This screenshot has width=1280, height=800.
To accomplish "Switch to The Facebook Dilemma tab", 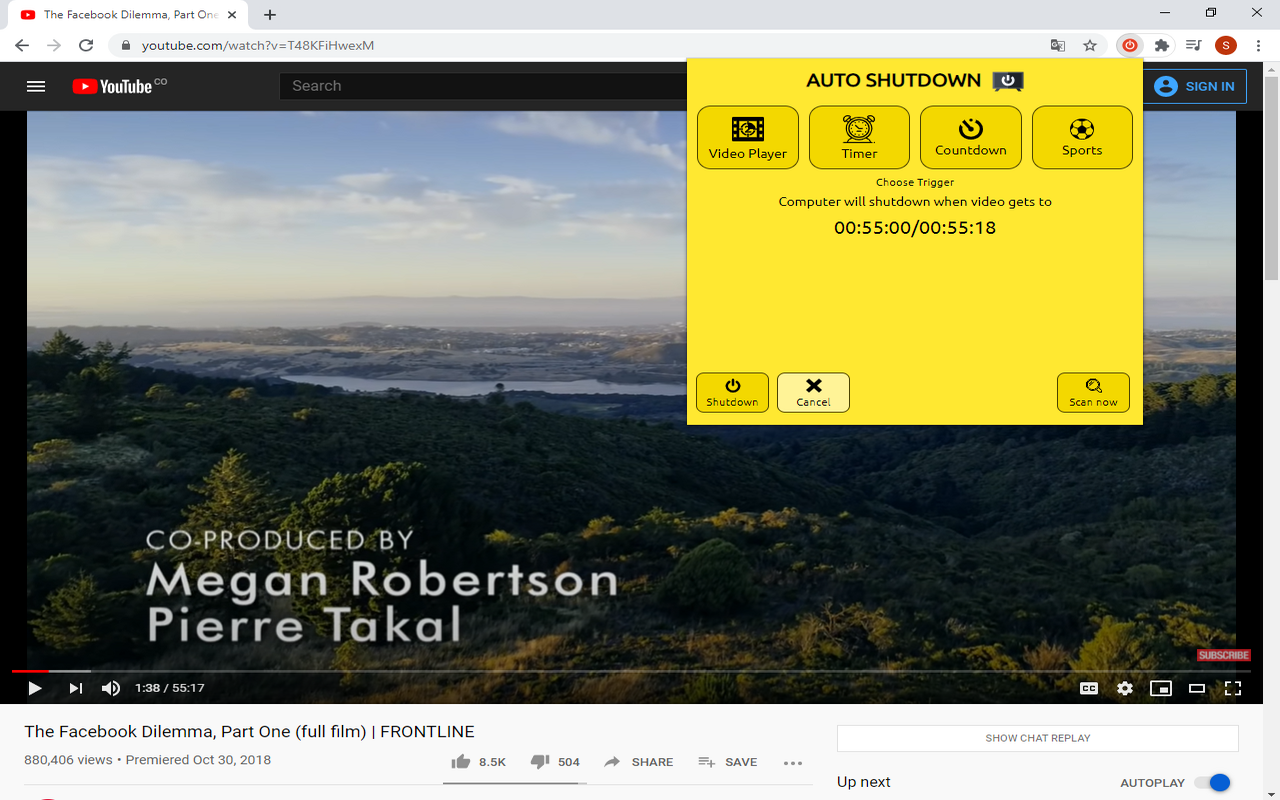I will point(120,15).
